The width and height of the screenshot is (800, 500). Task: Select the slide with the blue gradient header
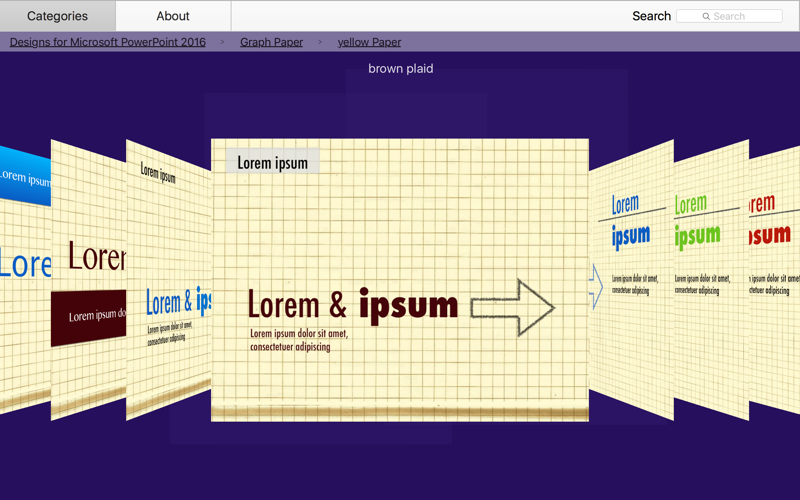tap(26, 280)
